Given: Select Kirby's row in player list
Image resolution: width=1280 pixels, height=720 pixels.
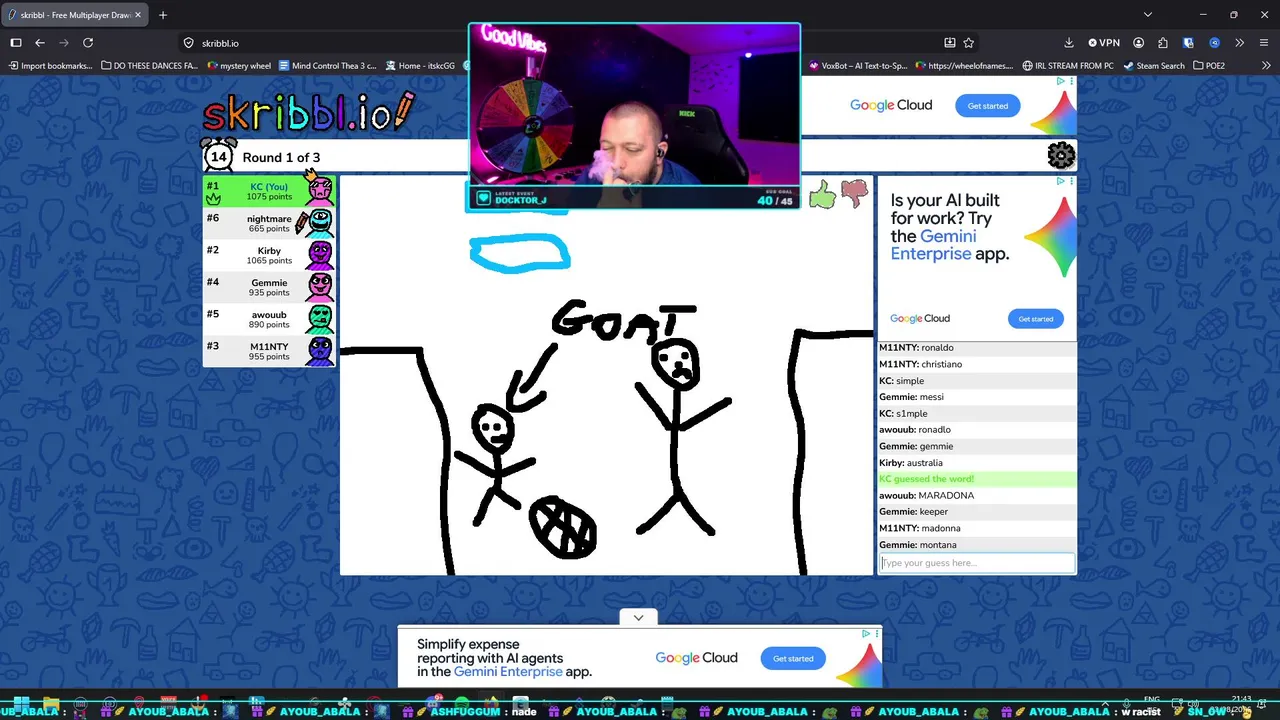Looking at the screenshot, I should tap(269, 255).
